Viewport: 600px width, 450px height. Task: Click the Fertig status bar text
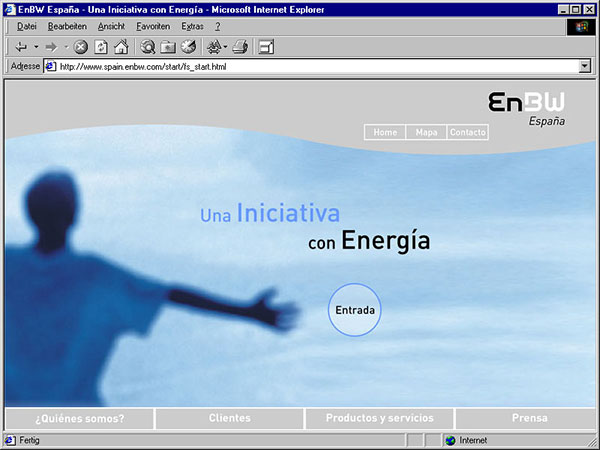click(x=29, y=440)
